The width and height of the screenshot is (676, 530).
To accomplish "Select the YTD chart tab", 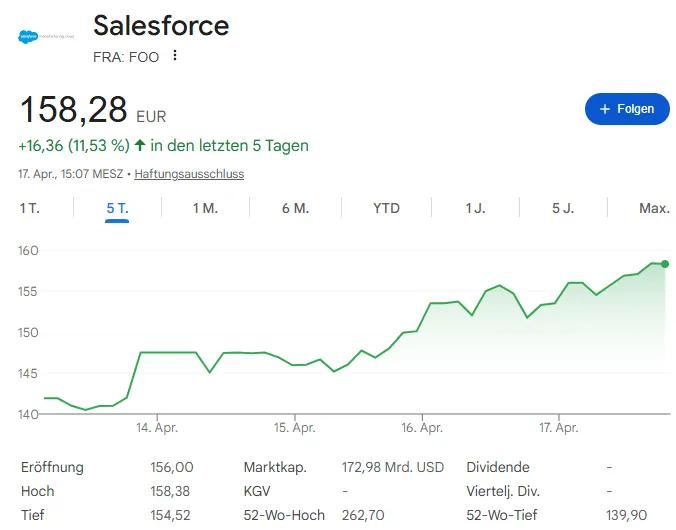I will pyautogui.click(x=386, y=208).
